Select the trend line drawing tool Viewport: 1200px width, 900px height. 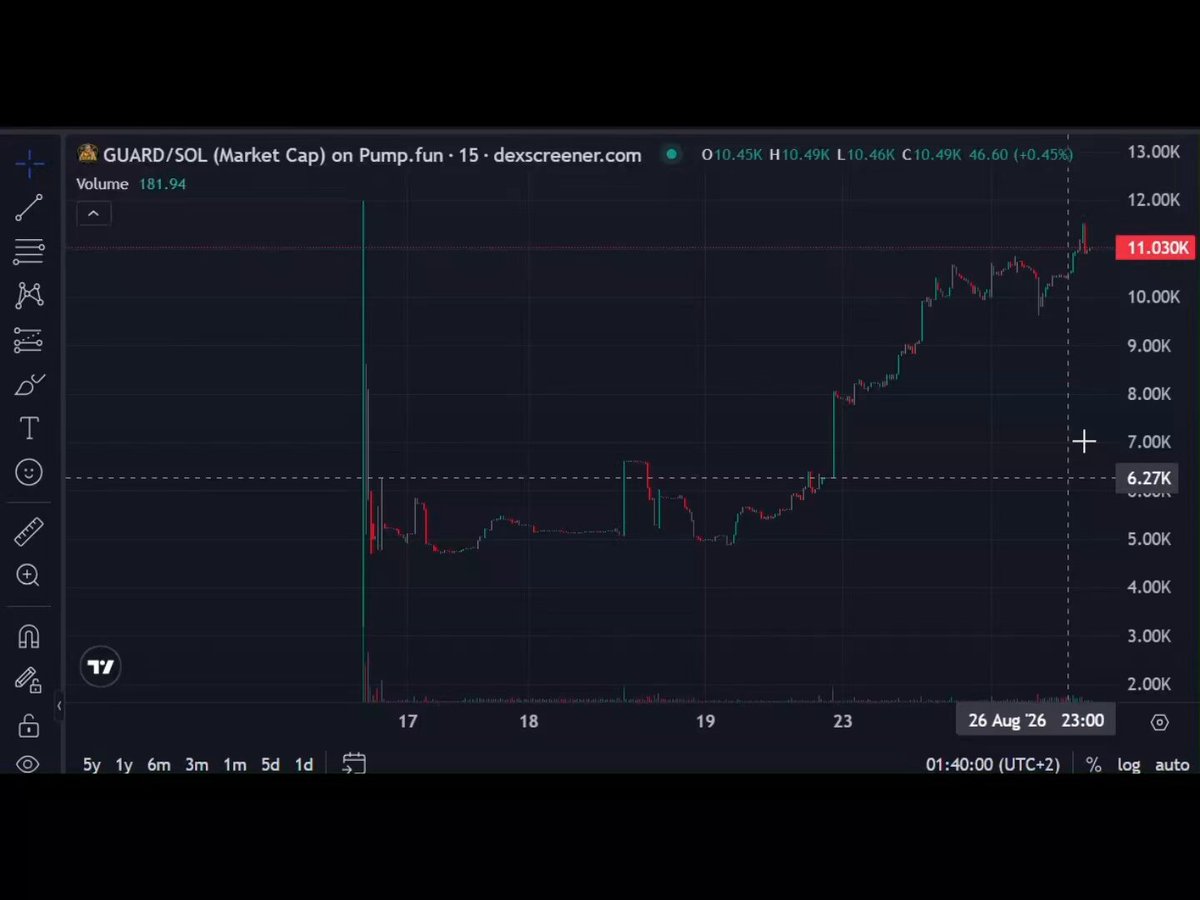pyautogui.click(x=29, y=208)
